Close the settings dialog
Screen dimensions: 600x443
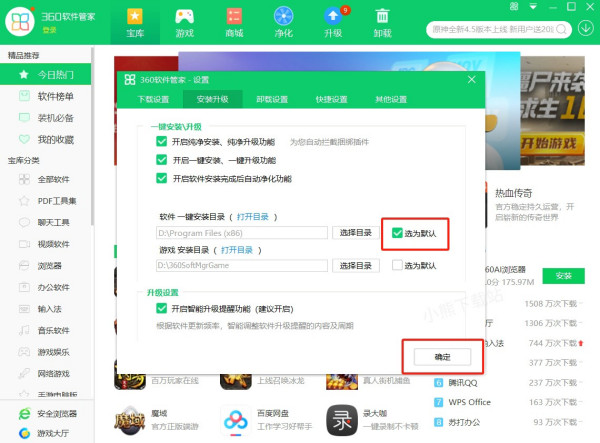click(x=471, y=79)
